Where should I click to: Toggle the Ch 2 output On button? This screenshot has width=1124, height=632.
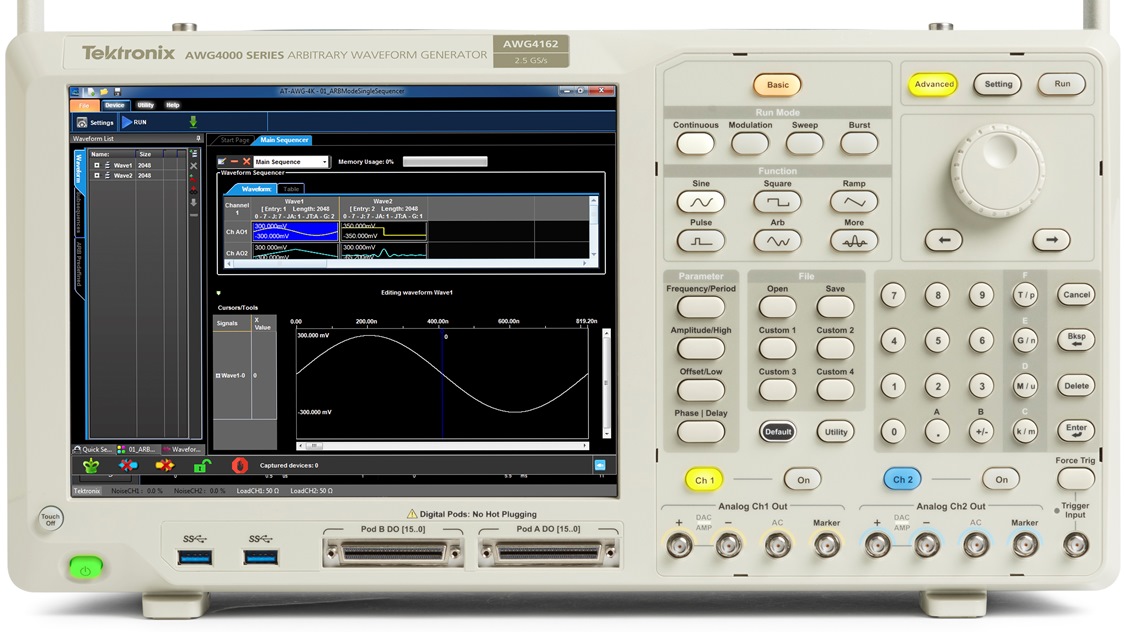point(1000,480)
